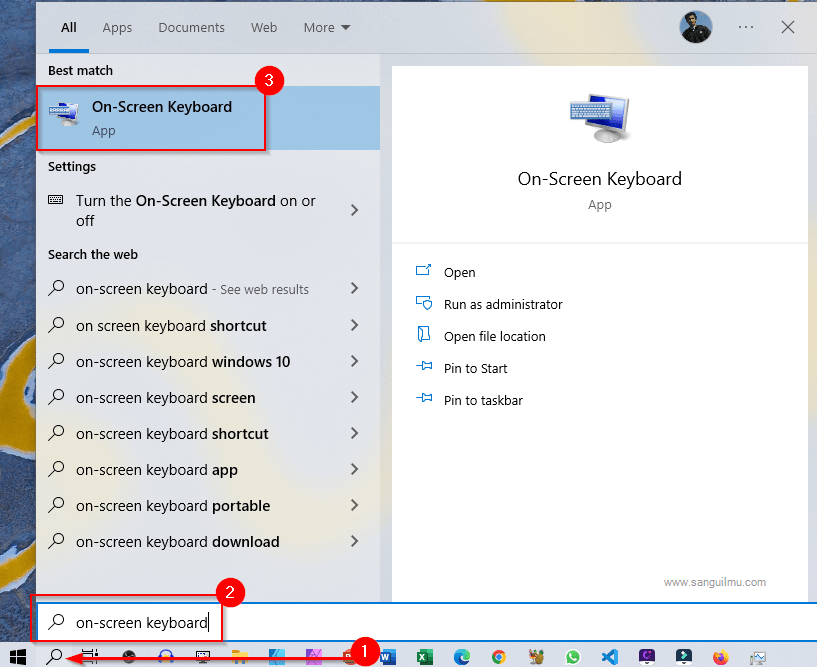
Task: Click the search input field with on-screen keyboard
Action: click(426, 622)
